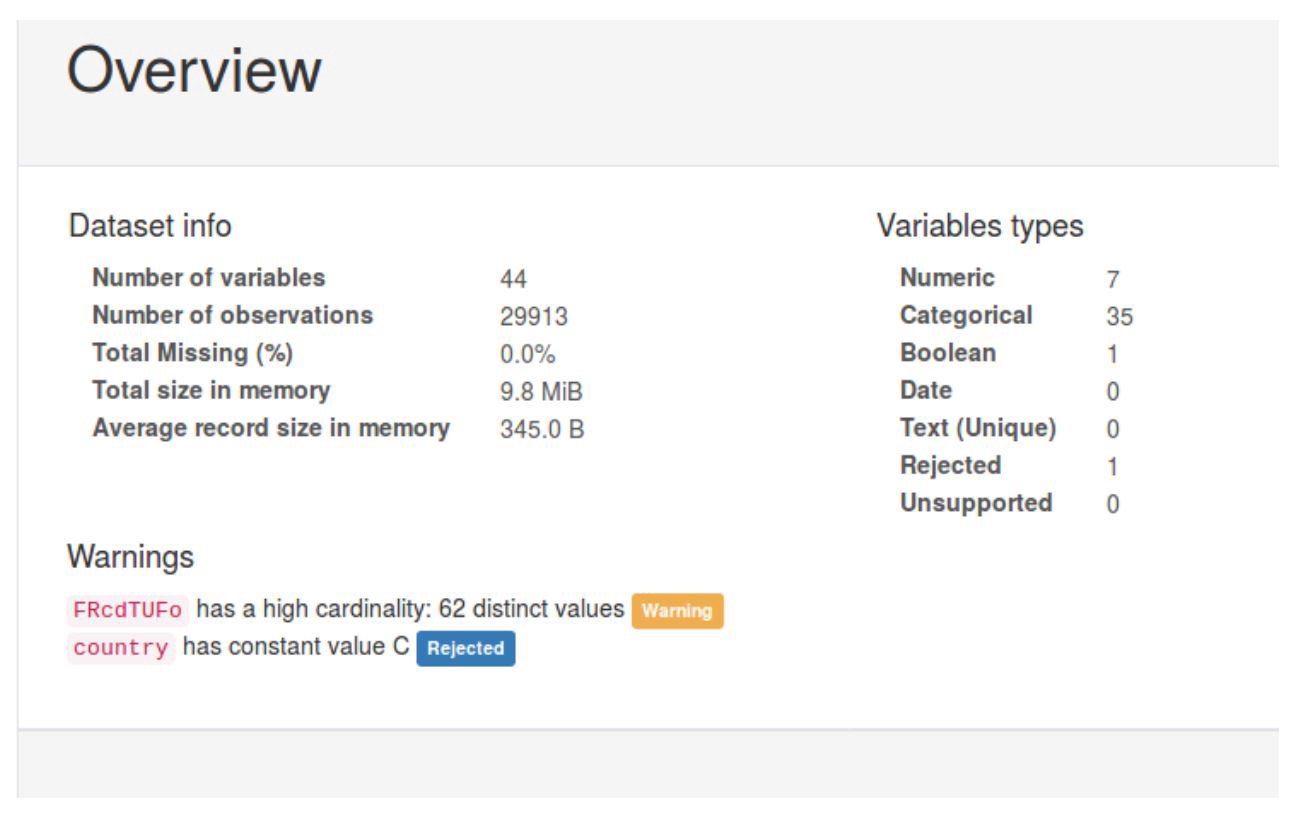Click the Overview heading
This screenshot has width=1303, height=815.
(x=194, y=71)
